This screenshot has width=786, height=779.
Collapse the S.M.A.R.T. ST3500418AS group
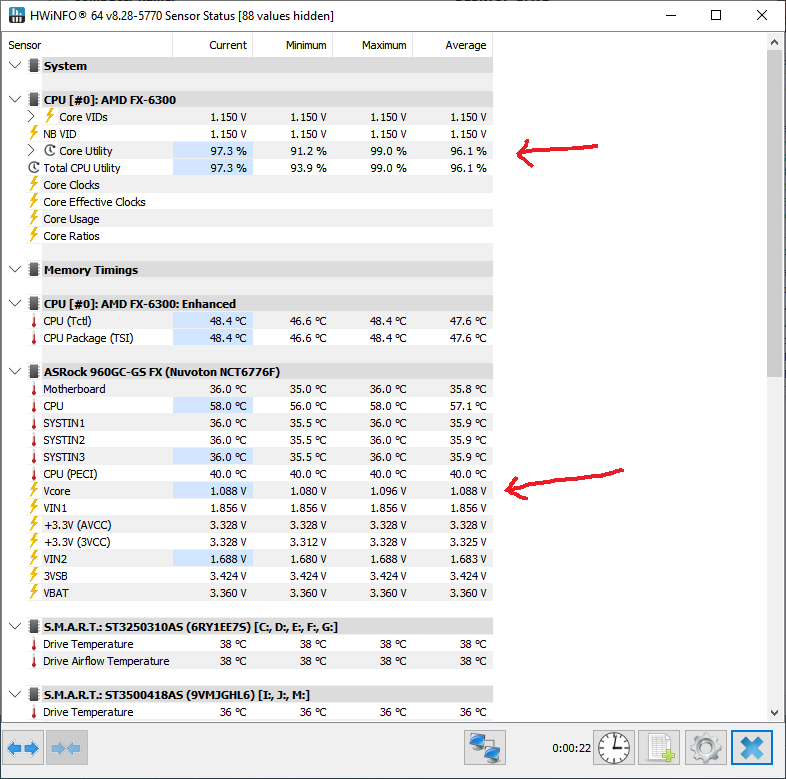click(15, 694)
